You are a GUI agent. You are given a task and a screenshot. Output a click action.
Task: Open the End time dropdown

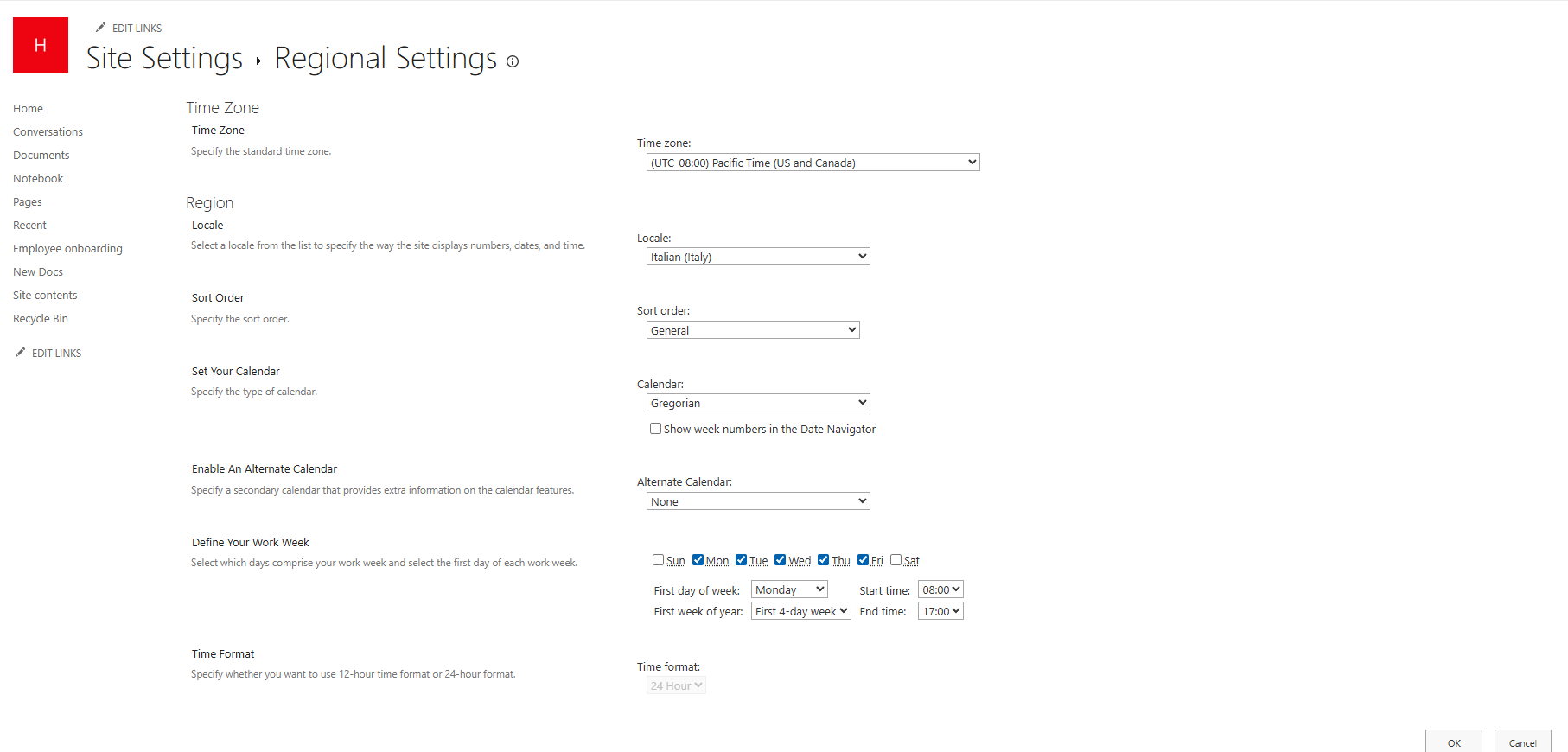click(940, 611)
